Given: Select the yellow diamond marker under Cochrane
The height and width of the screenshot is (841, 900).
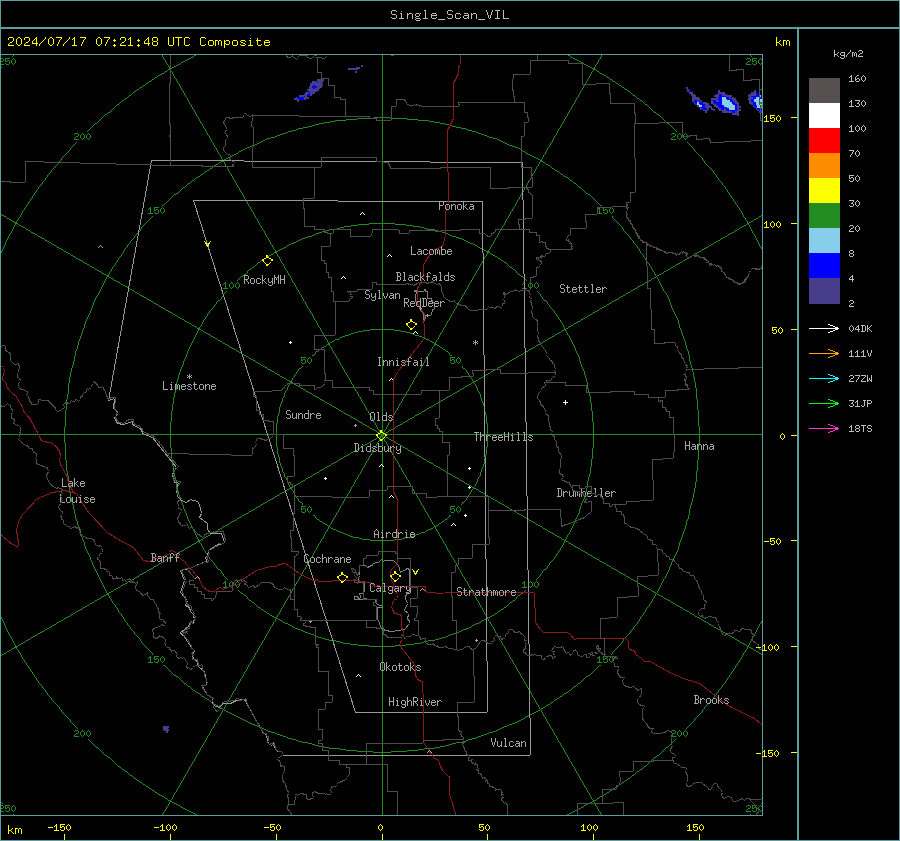Looking at the screenshot, I should [342, 578].
